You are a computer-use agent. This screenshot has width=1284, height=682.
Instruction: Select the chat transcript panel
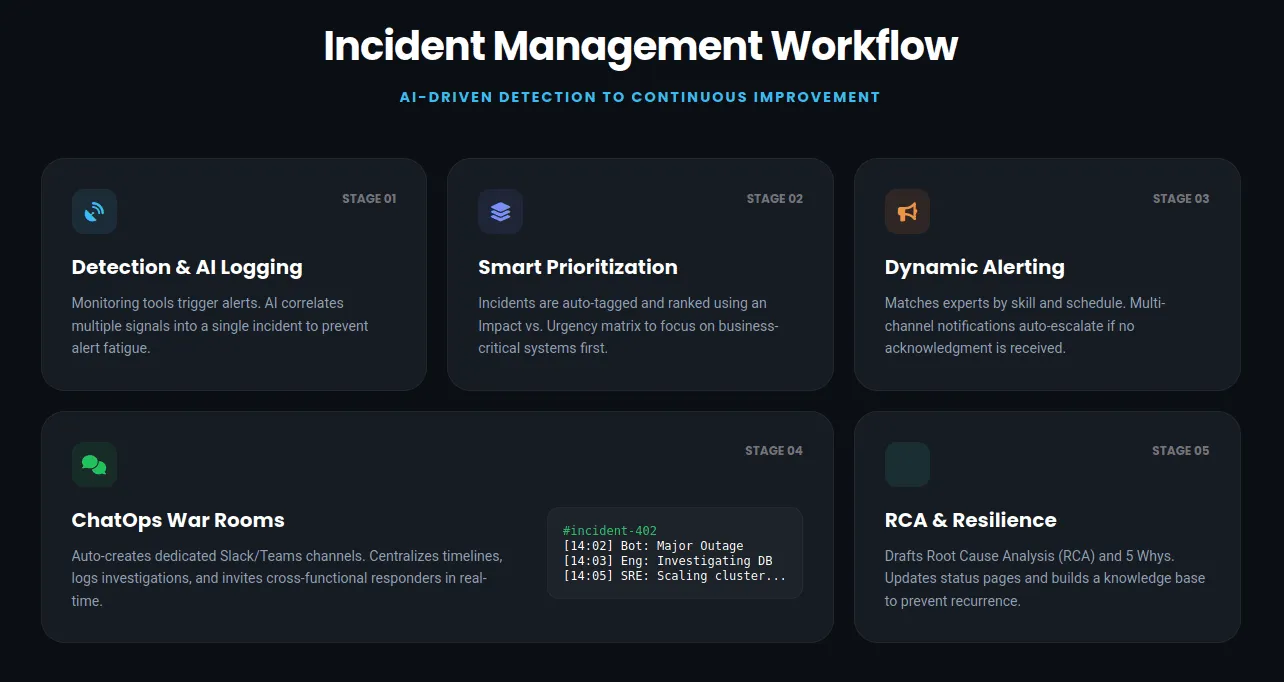pos(675,553)
